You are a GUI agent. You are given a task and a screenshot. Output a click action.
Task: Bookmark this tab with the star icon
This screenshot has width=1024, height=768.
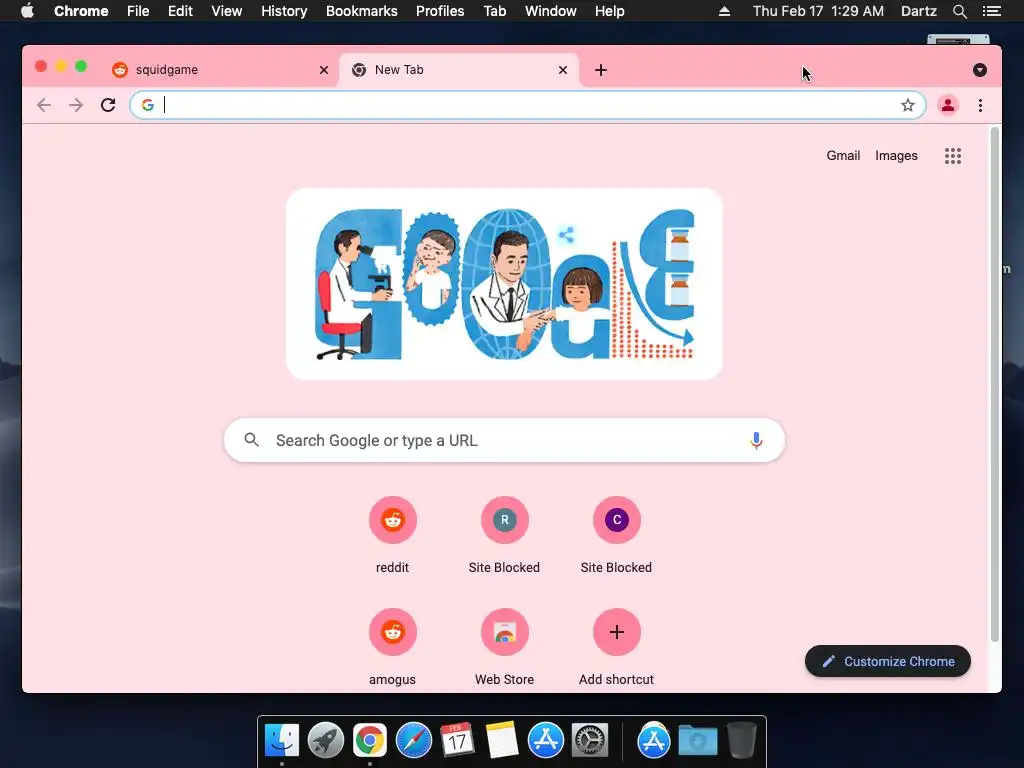[908, 105]
